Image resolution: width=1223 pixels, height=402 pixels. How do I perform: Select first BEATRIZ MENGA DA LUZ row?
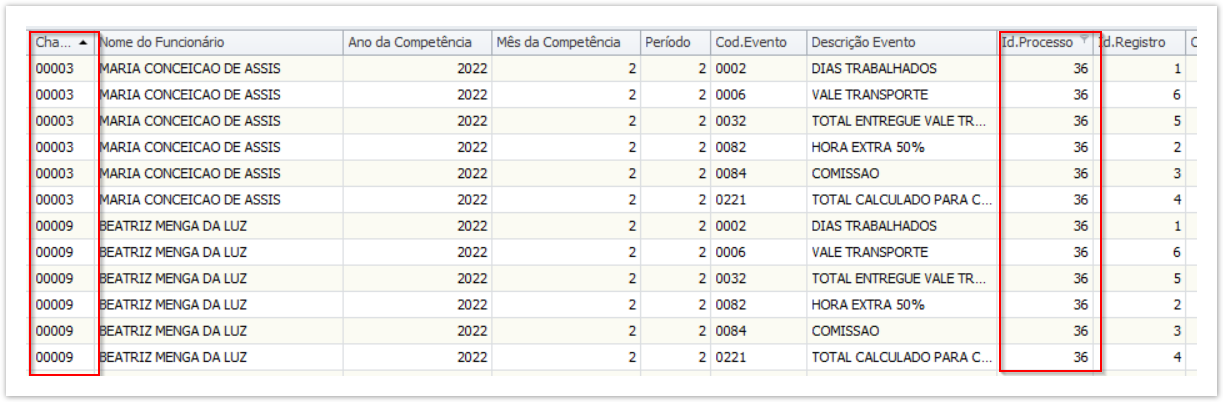[x=172, y=226]
